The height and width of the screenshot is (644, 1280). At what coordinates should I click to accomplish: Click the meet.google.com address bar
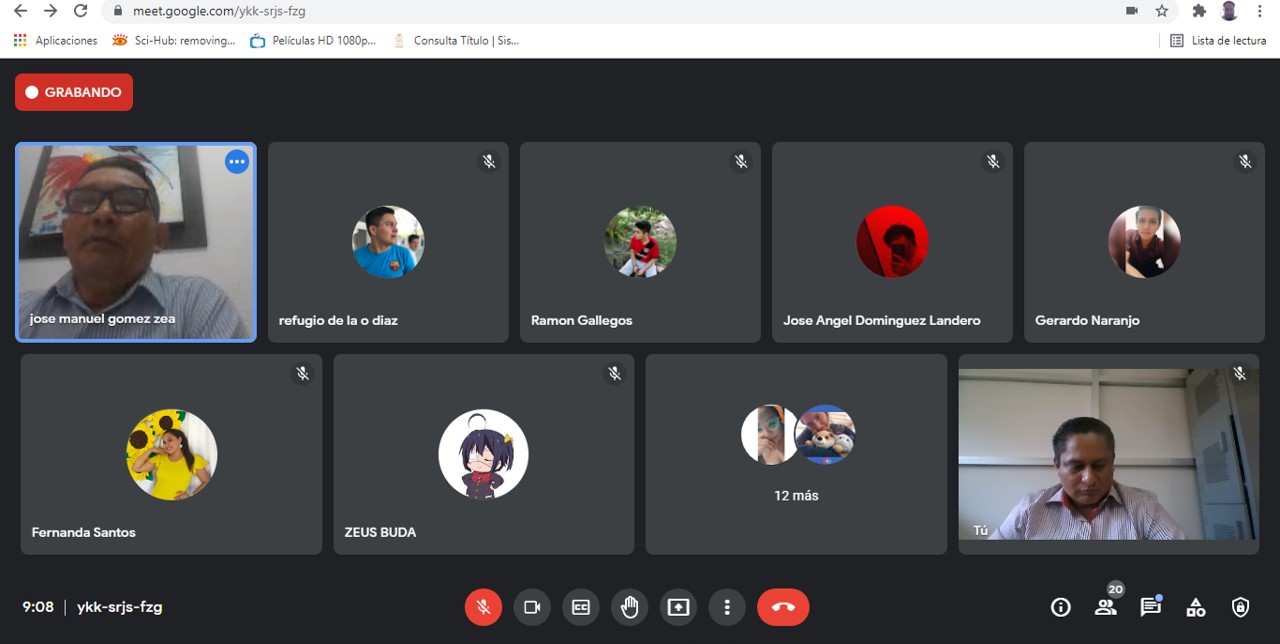(x=600, y=11)
